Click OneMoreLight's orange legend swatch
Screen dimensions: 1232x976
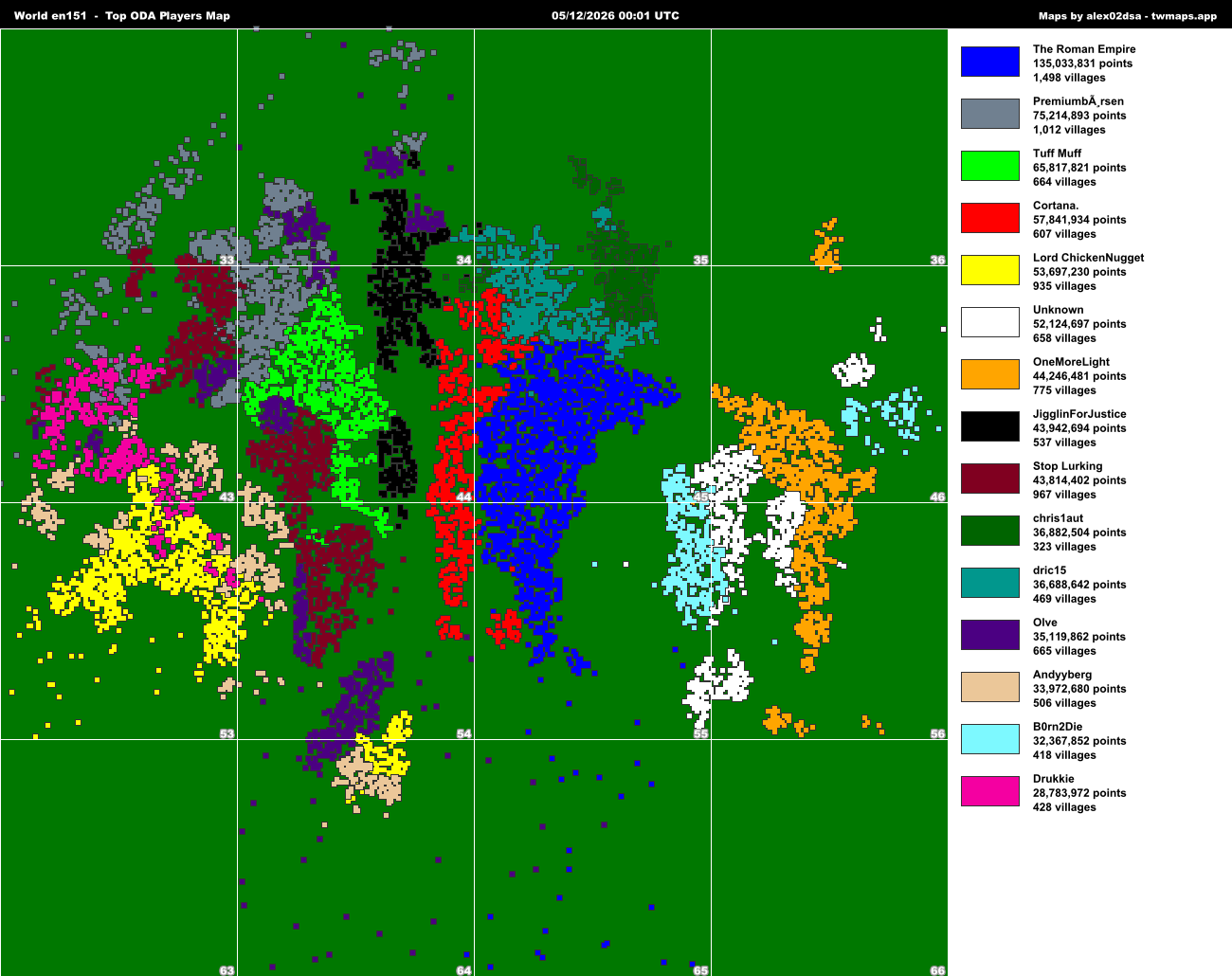point(990,374)
